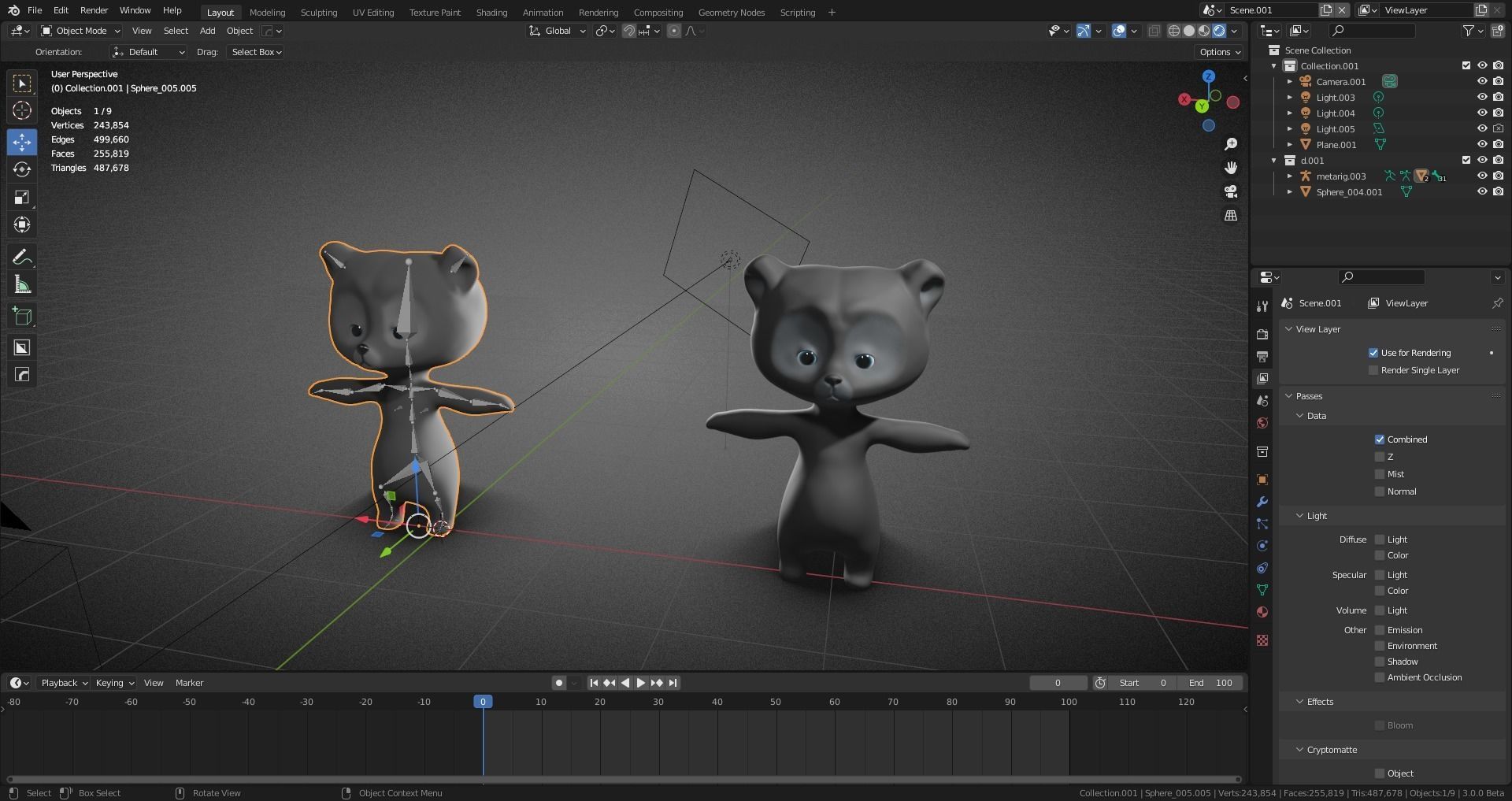Activate the Scale tool
Viewport: 1512px width, 801px height.
(x=21, y=197)
